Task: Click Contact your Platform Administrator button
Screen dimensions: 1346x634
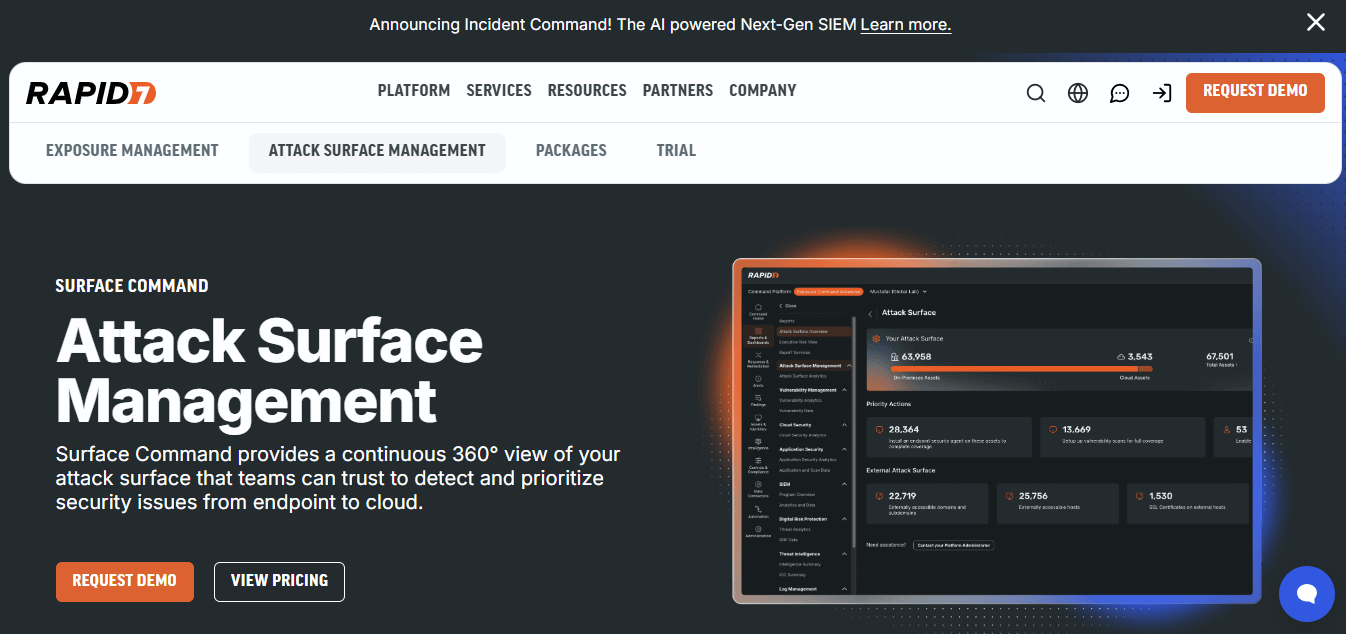Action: (953, 545)
